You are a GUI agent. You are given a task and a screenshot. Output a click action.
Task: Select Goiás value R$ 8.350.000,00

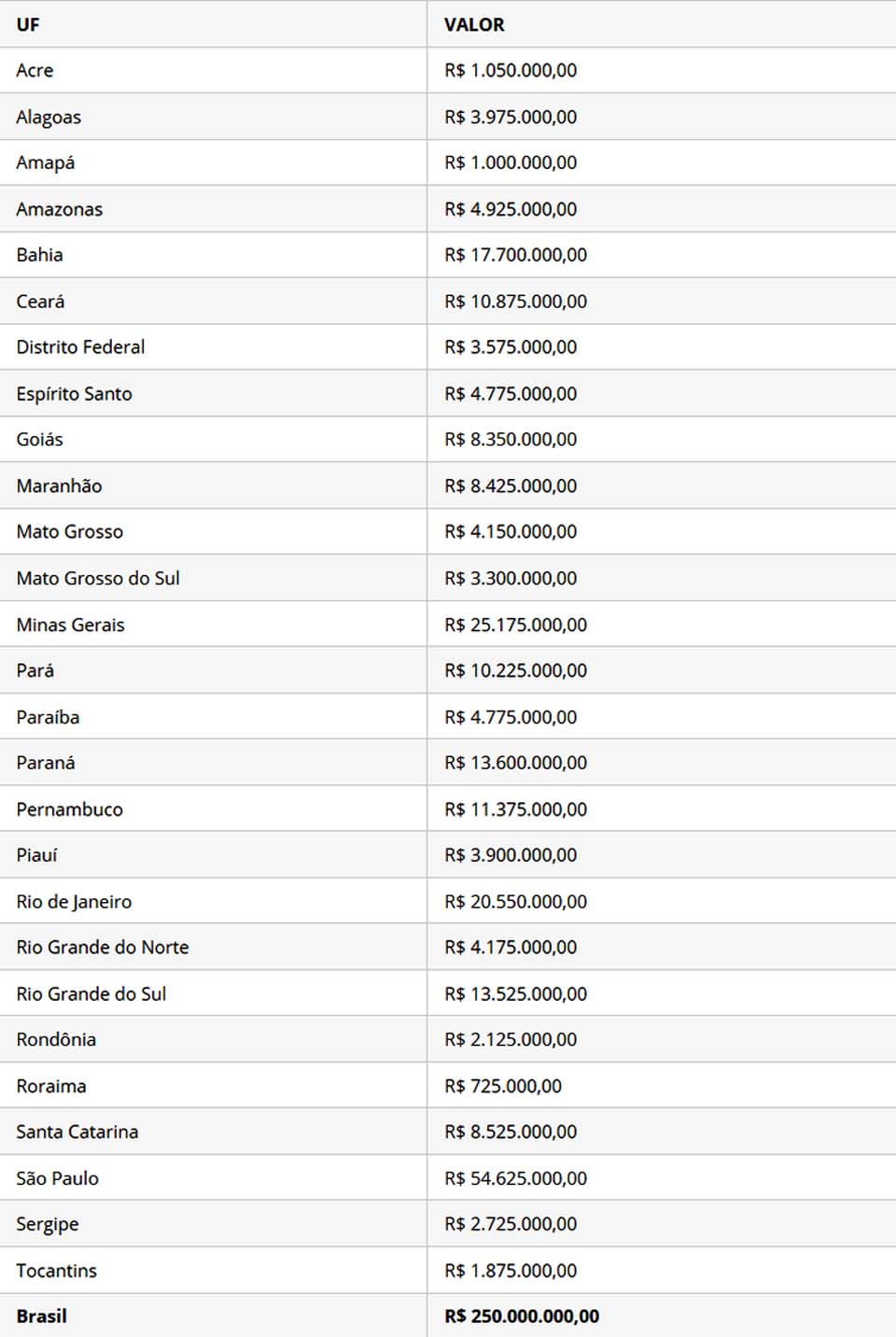(511, 439)
